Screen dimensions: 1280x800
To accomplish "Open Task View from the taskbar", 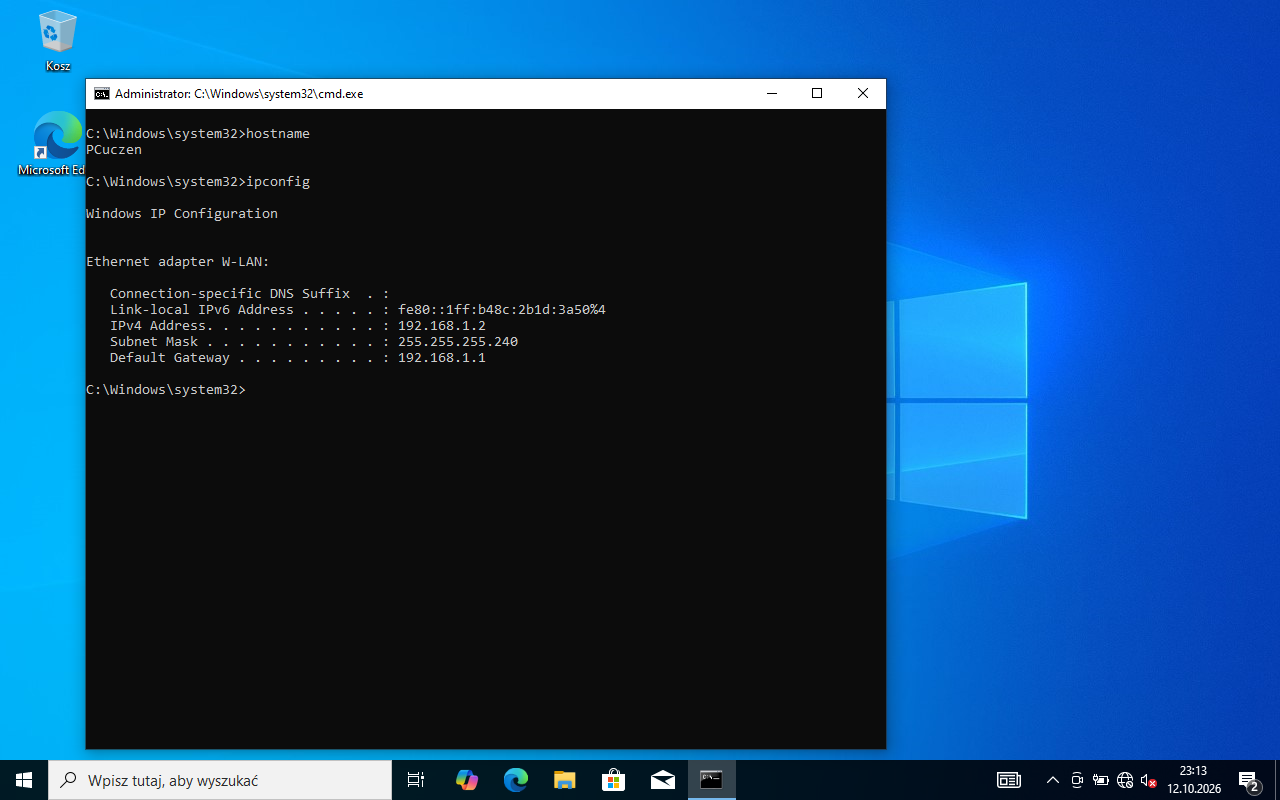I will [416, 780].
